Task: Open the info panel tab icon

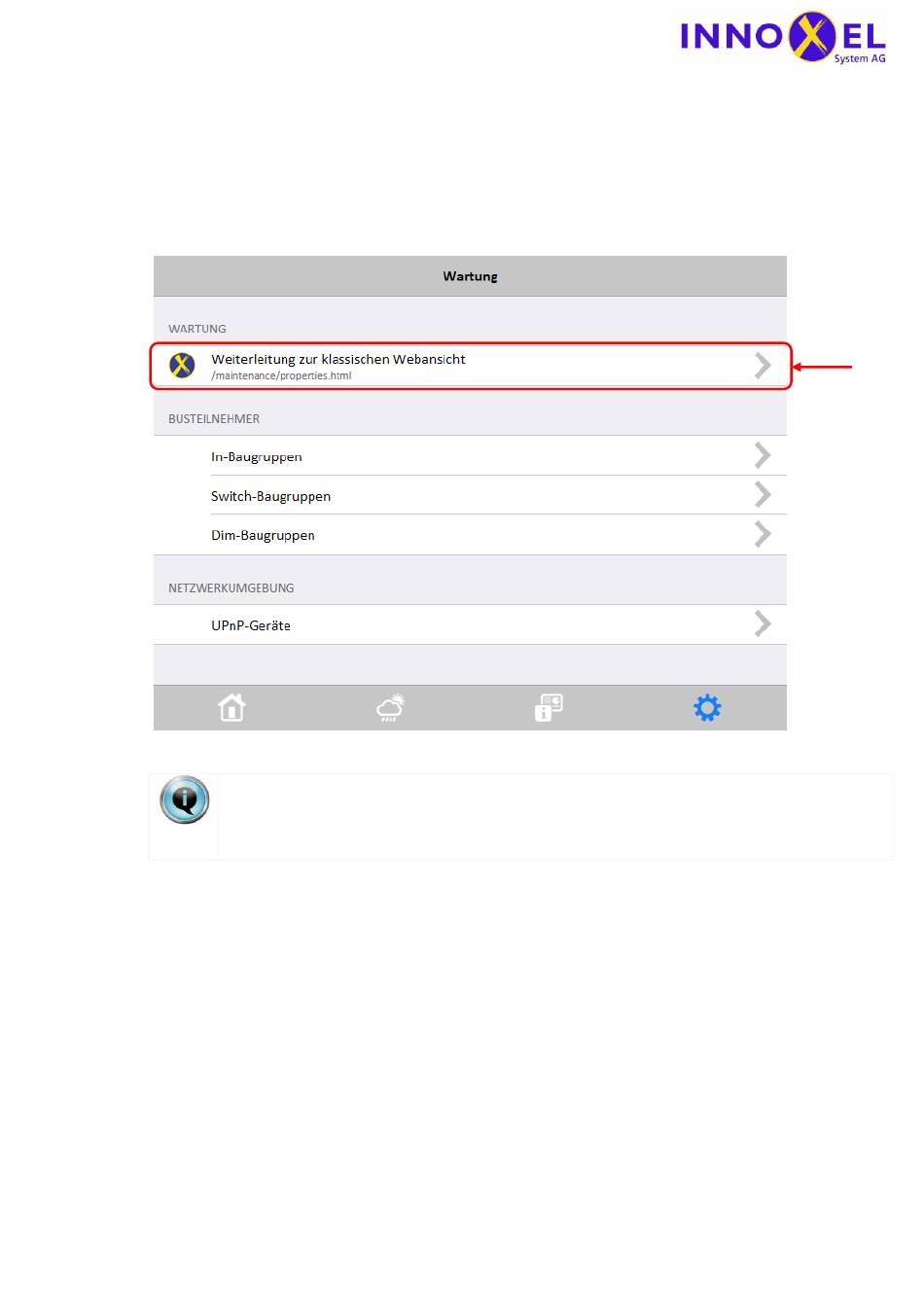Action: [549, 707]
